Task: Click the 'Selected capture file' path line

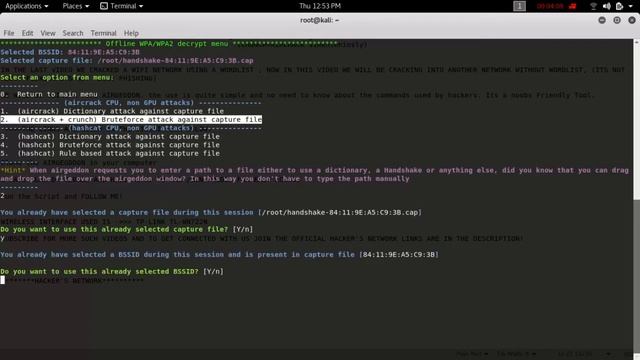Action: [x=127, y=60]
